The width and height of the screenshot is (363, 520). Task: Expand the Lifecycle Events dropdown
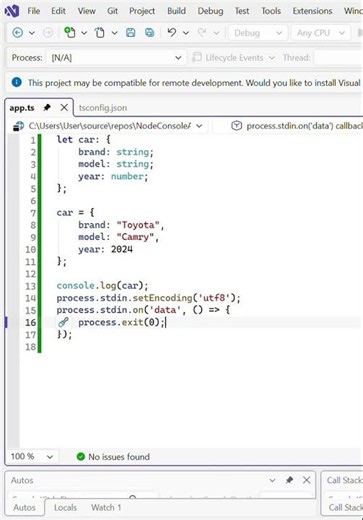pyautogui.click(x=272, y=58)
